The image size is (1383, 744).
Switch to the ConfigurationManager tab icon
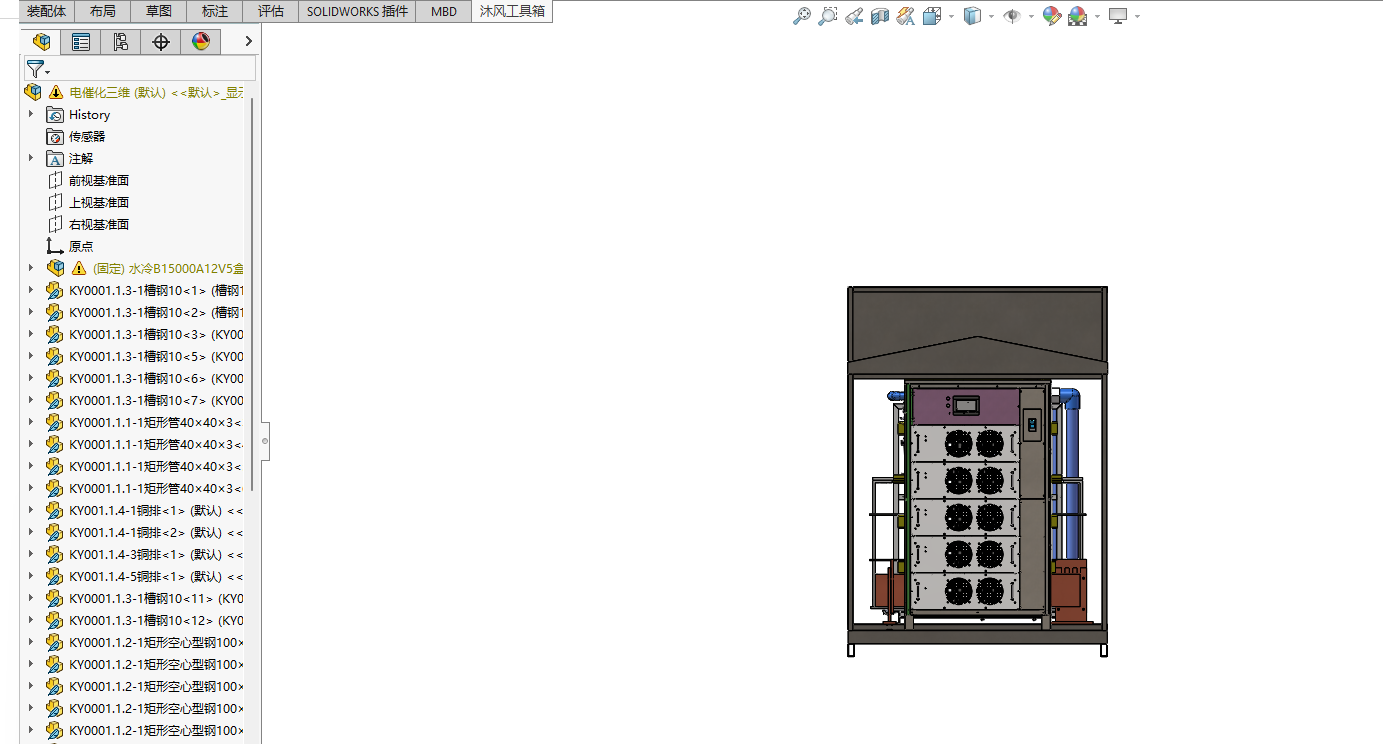click(x=121, y=41)
